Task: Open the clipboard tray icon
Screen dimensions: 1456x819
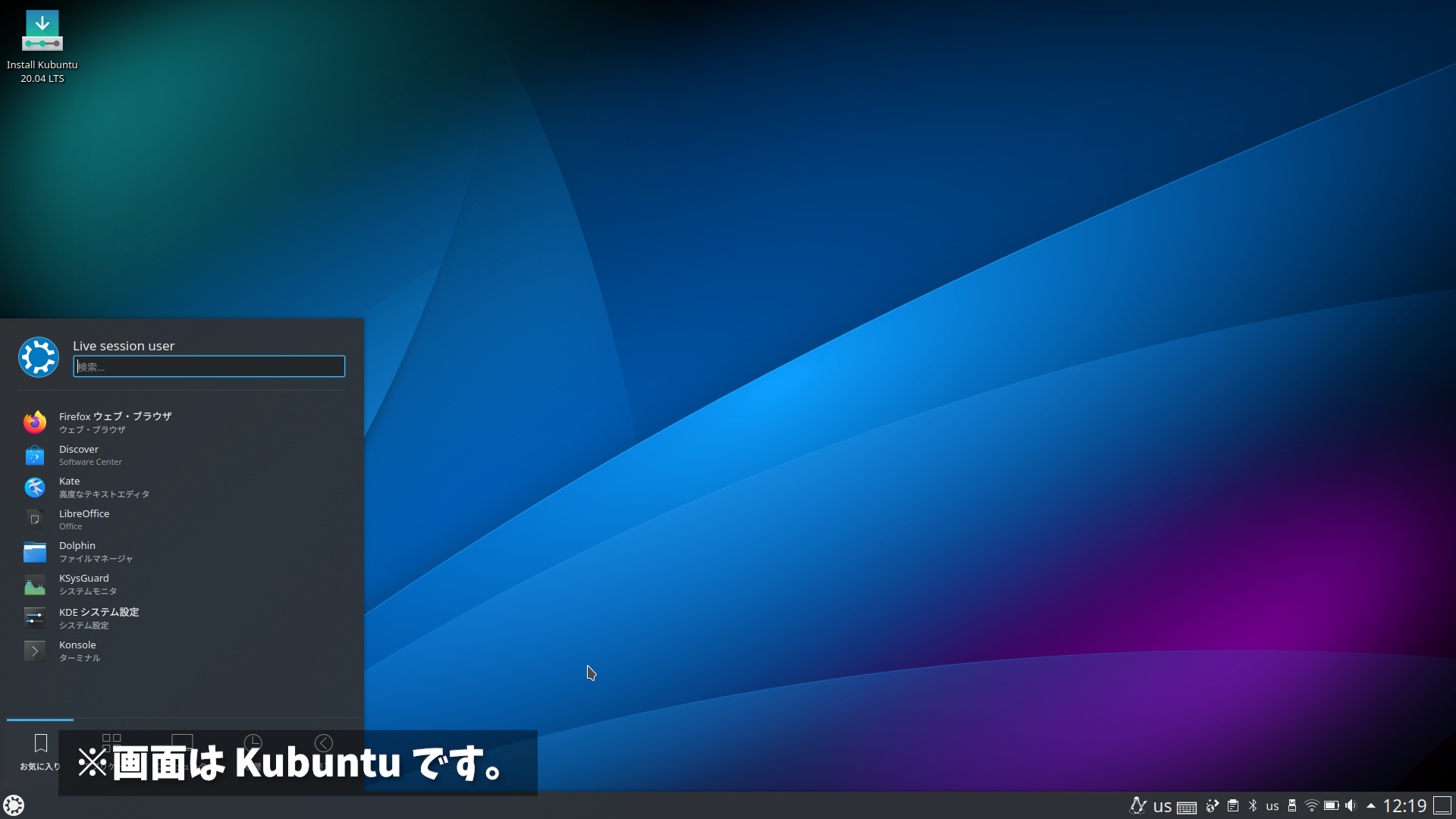Action: [x=1233, y=806]
